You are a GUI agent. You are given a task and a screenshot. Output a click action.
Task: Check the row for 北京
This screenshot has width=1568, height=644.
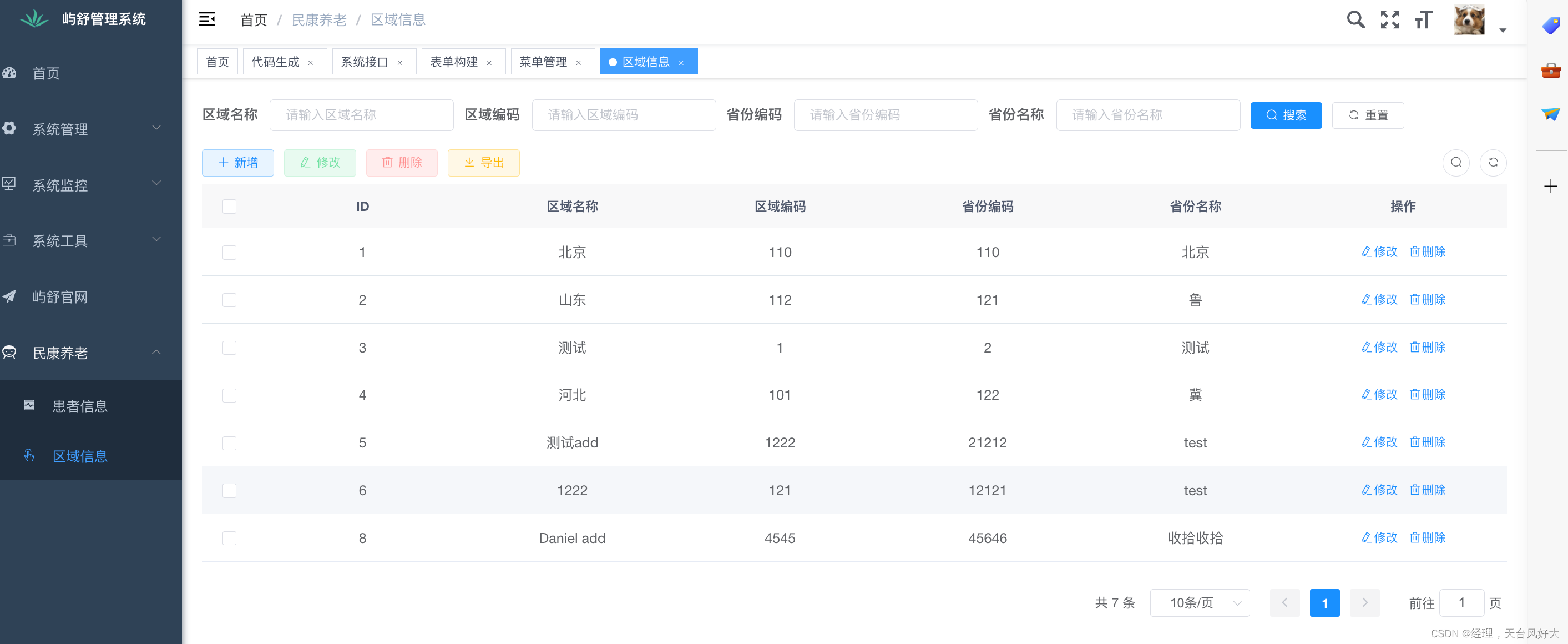pyautogui.click(x=230, y=252)
